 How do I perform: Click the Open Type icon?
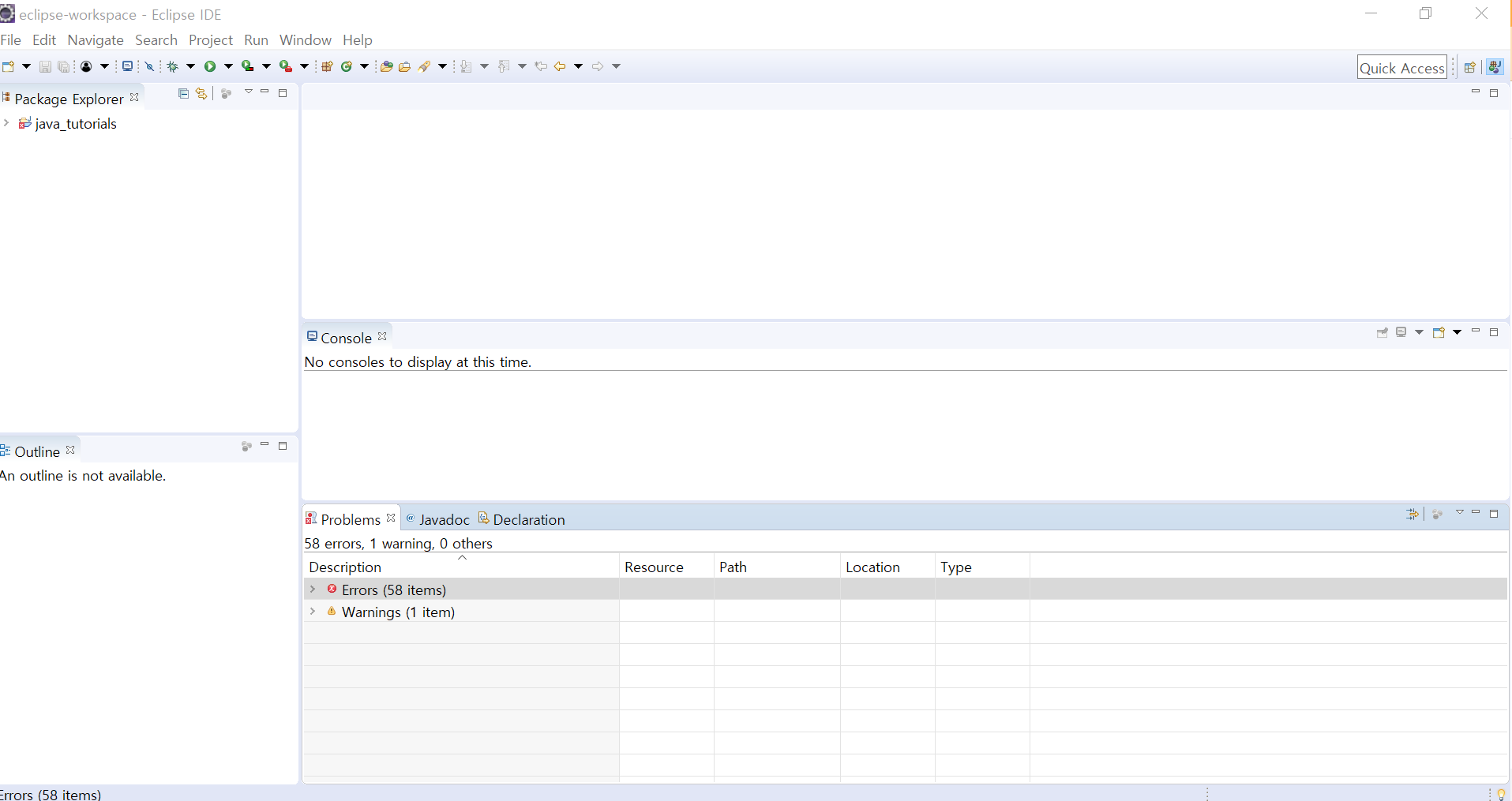click(386, 67)
